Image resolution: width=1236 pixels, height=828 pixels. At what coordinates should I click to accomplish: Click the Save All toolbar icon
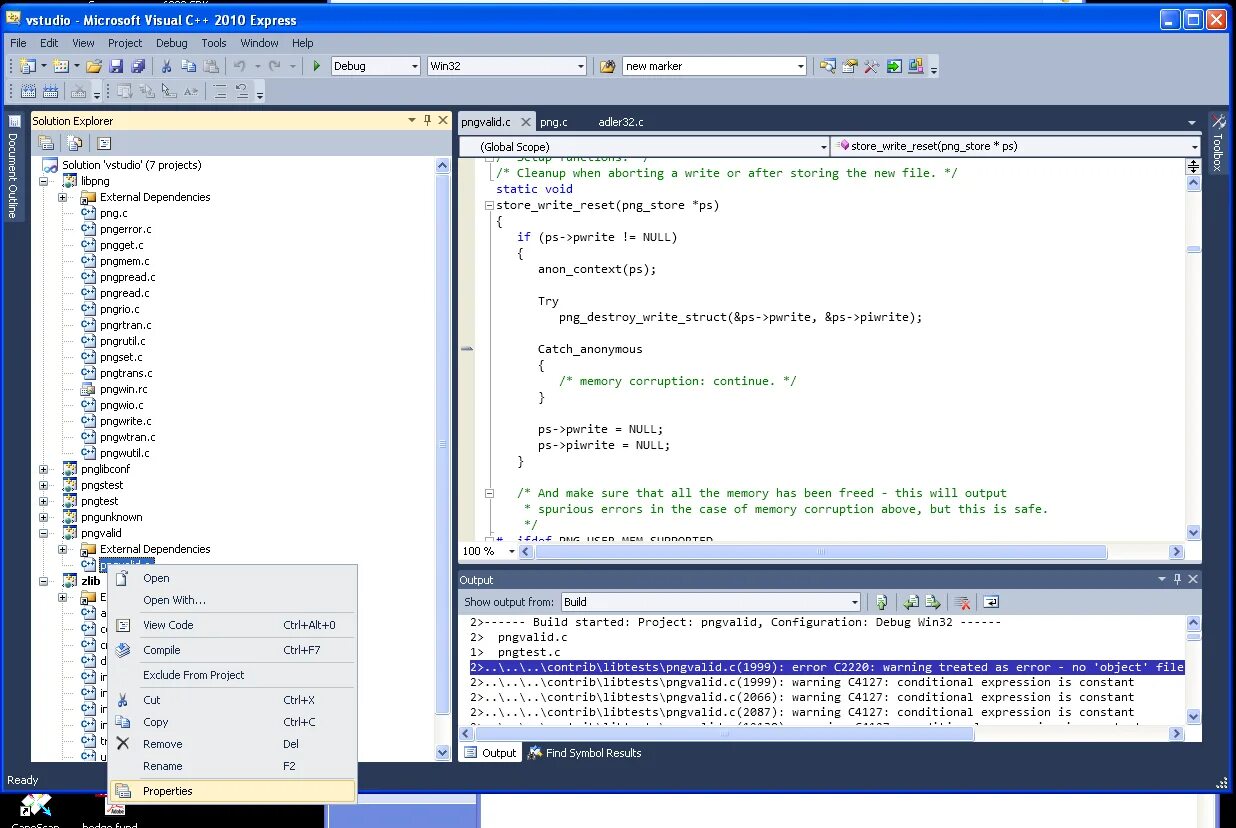click(x=138, y=66)
